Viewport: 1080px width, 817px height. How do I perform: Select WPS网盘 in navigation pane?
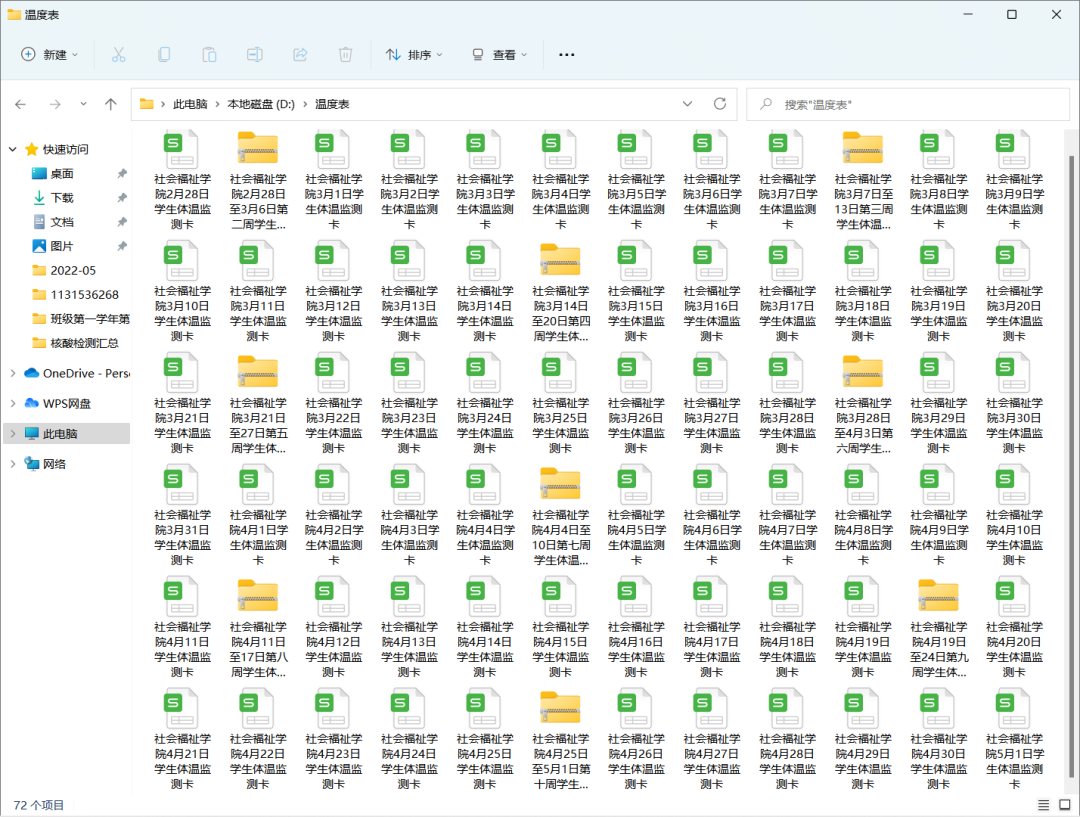[x=67, y=403]
